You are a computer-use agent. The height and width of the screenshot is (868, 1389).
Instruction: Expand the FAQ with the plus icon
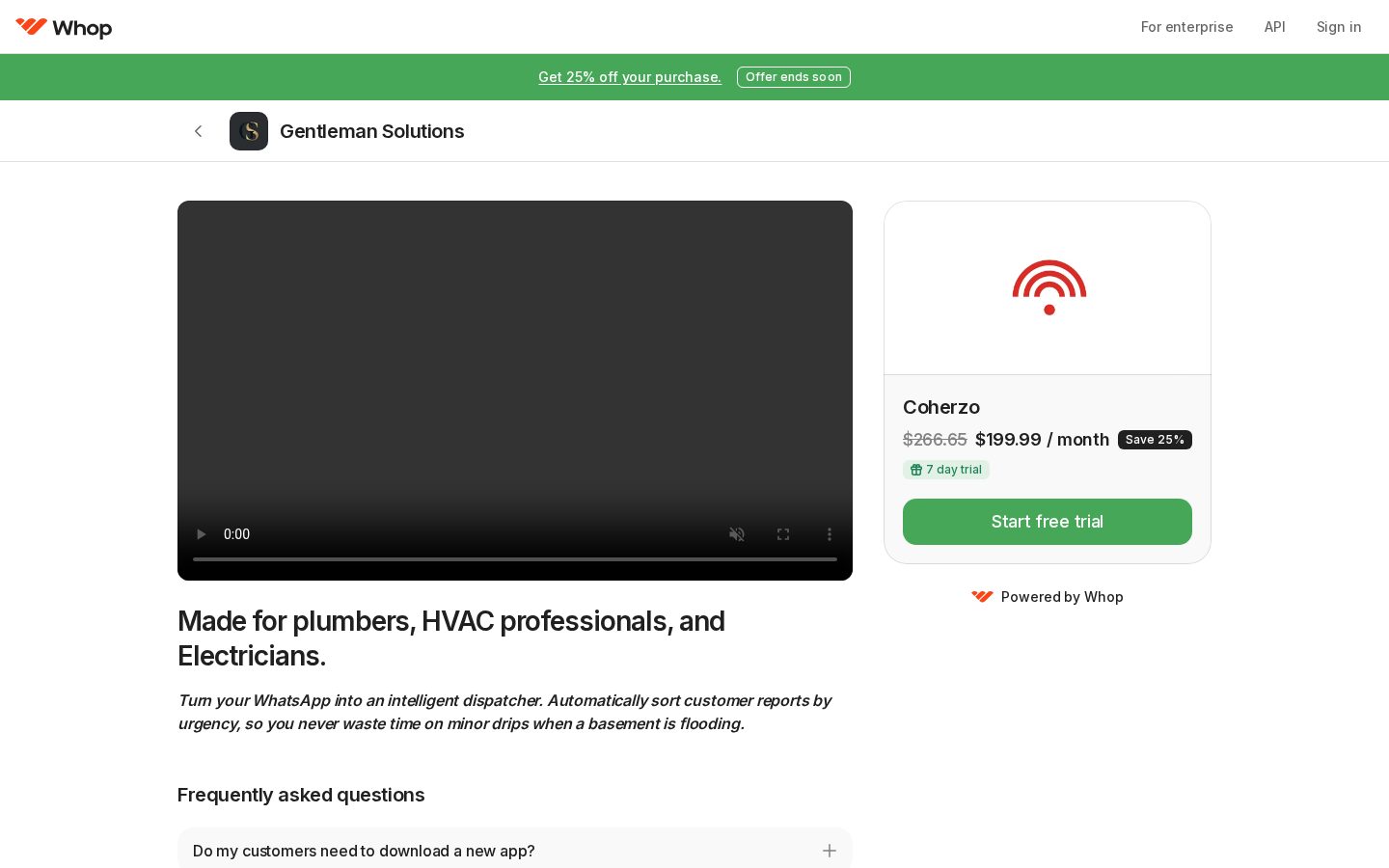[830, 851]
